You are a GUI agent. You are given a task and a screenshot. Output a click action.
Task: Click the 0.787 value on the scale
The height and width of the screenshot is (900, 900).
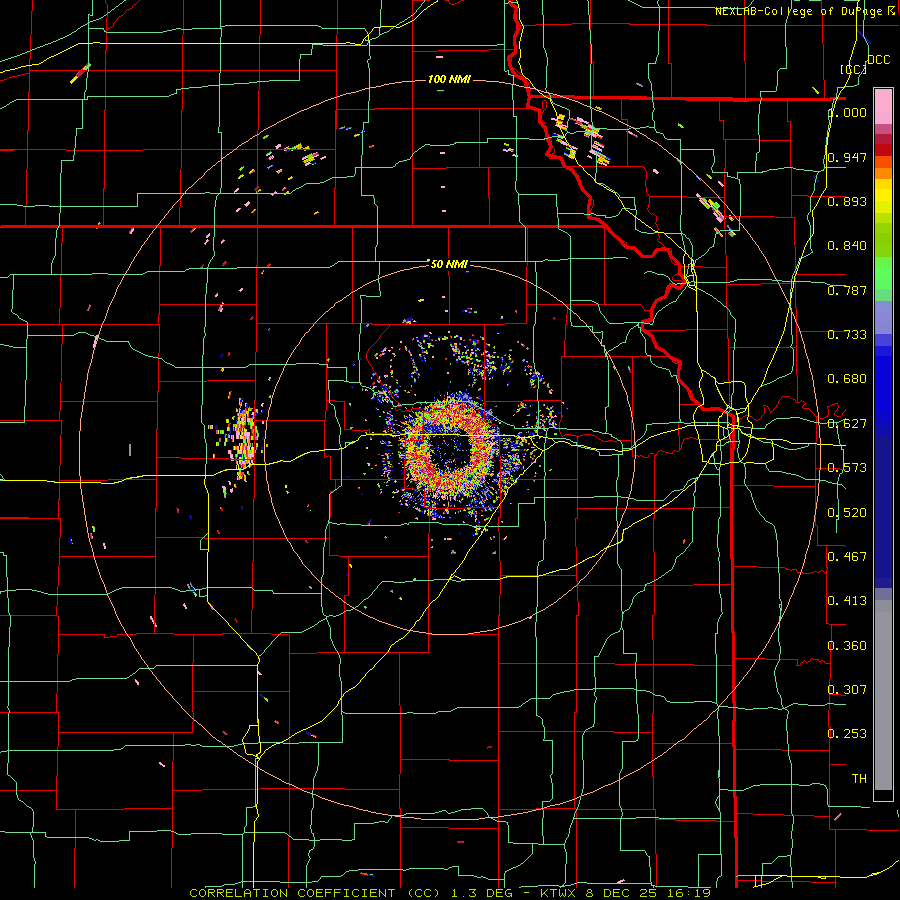[847, 290]
